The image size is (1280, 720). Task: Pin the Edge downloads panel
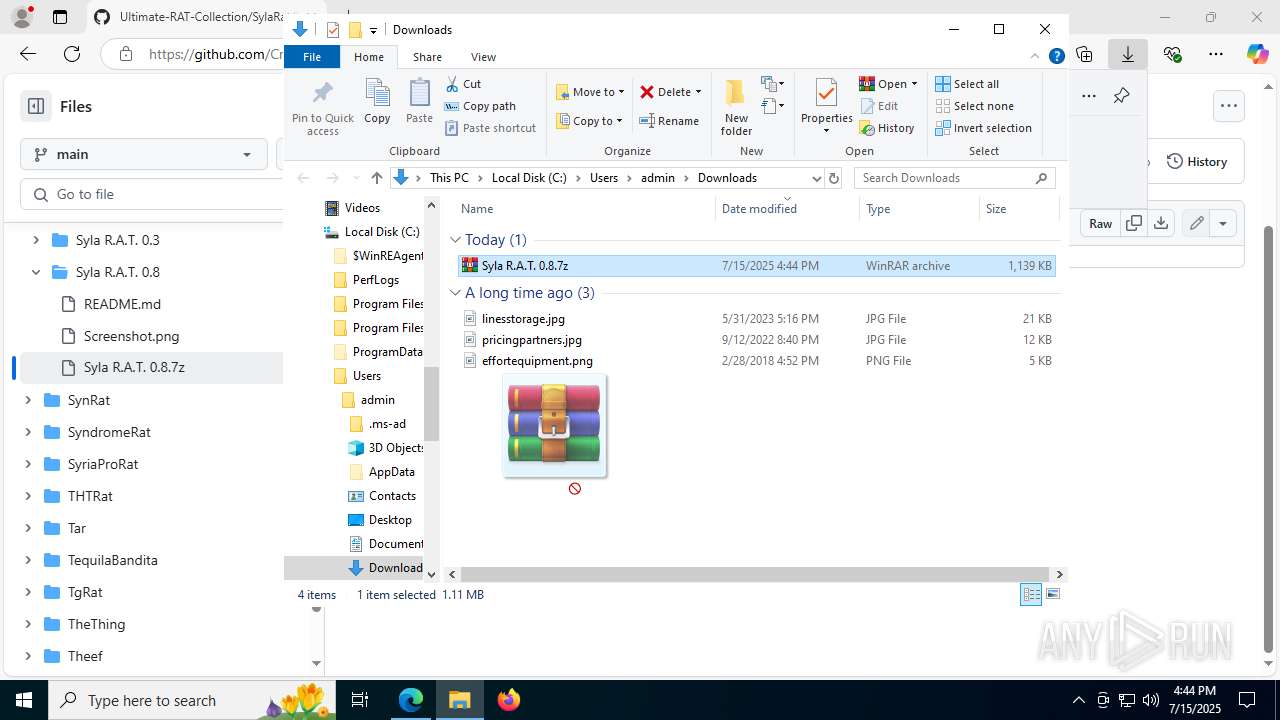tap(1121, 96)
